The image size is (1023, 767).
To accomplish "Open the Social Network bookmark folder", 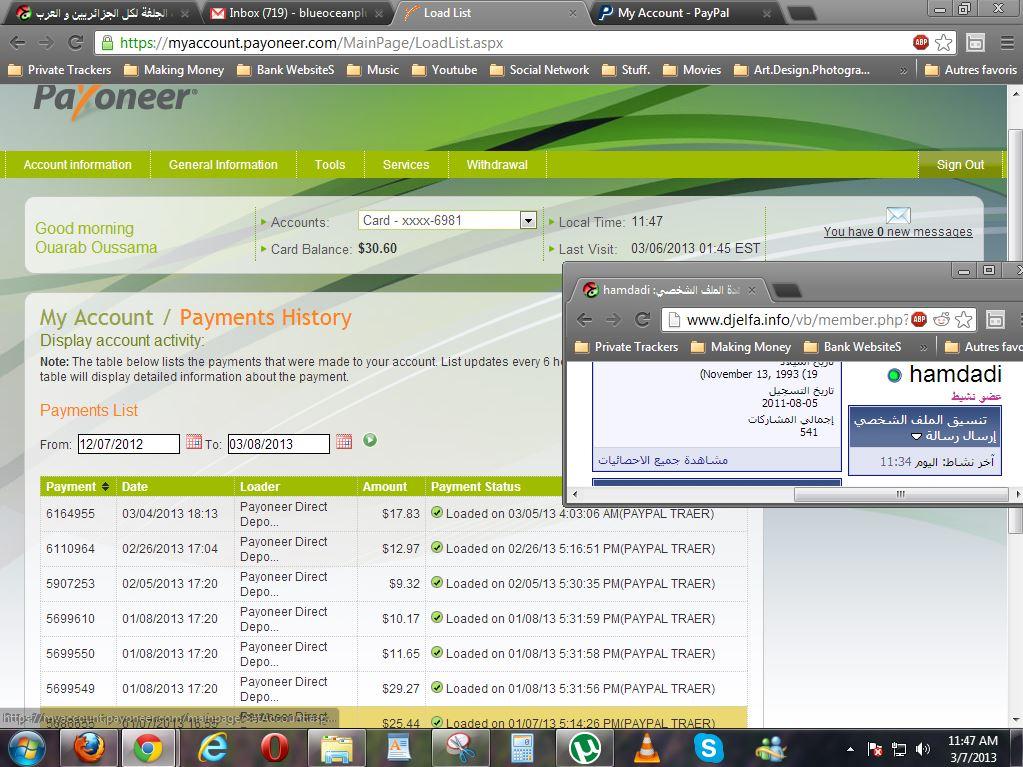I will [x=540, y=70].
